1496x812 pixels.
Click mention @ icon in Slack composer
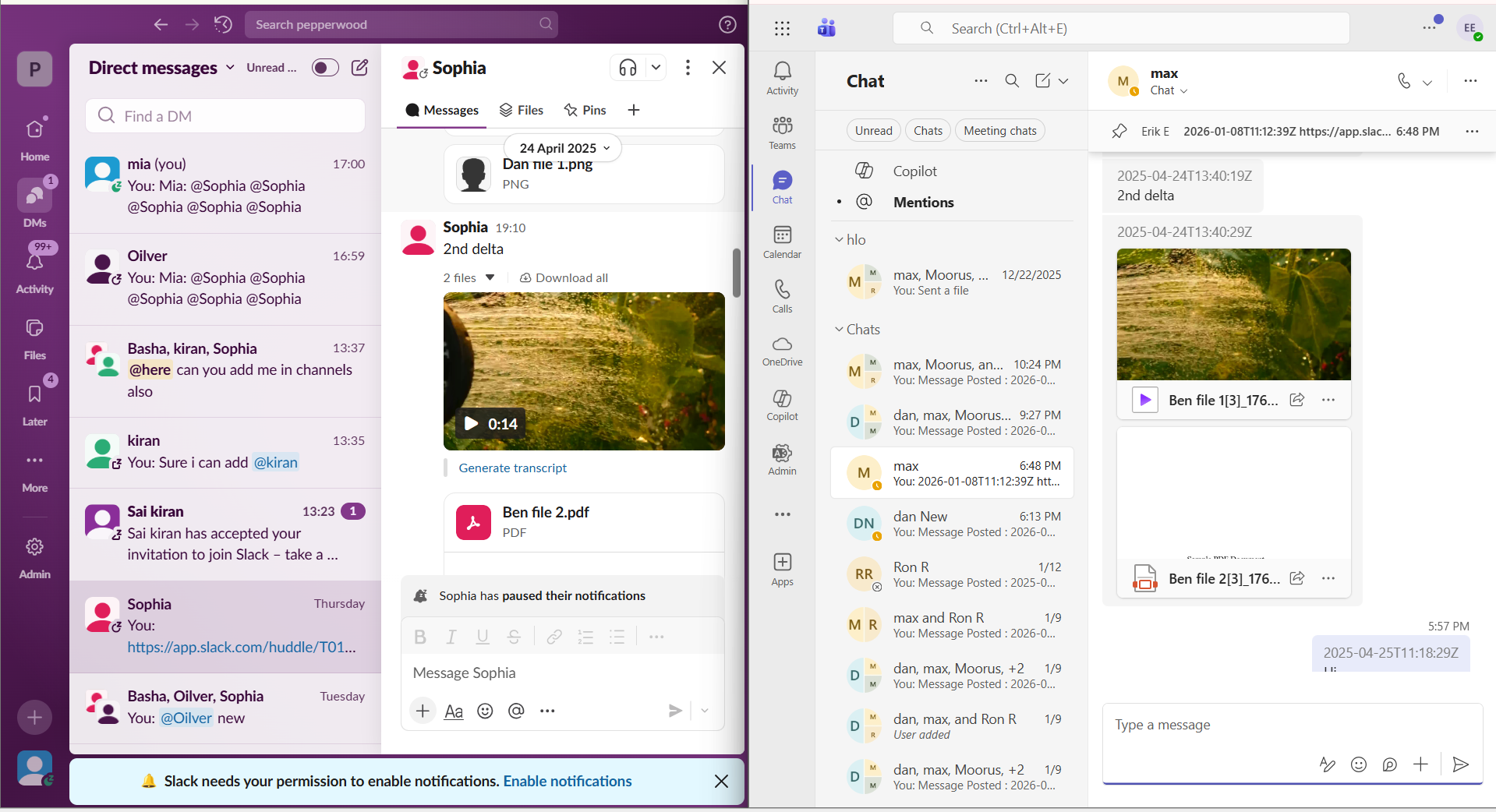point(516,711)
